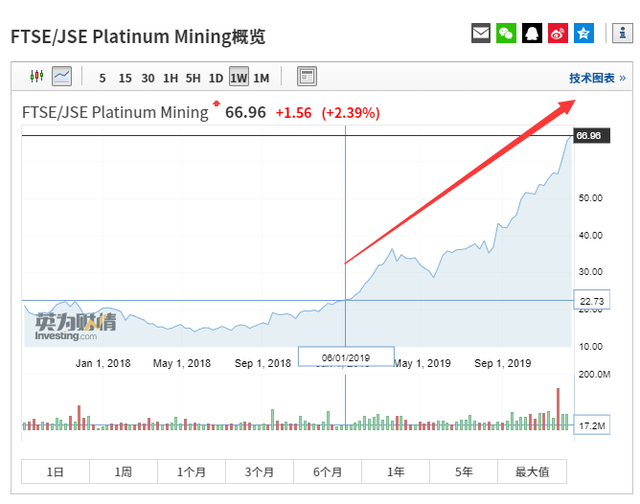Click the 06/01/2019 date marker on chart
The height and width of the screenshot is (504, 640).
tap(346, 357)
